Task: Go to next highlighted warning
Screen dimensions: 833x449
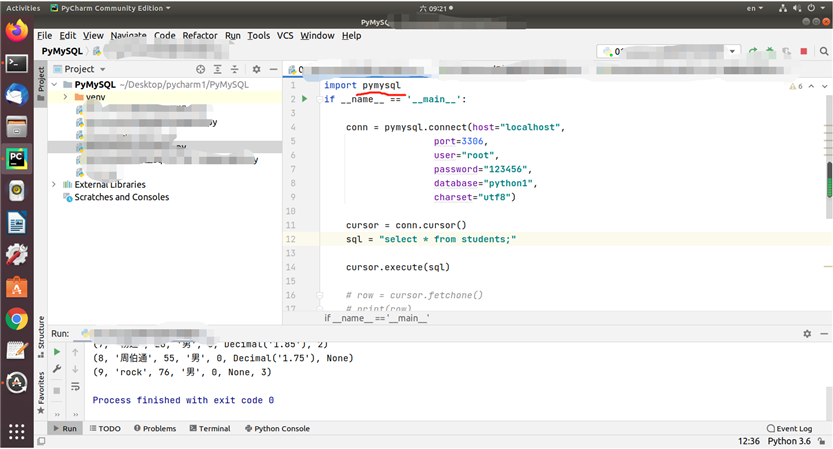Action: click(x=824, y=86)
